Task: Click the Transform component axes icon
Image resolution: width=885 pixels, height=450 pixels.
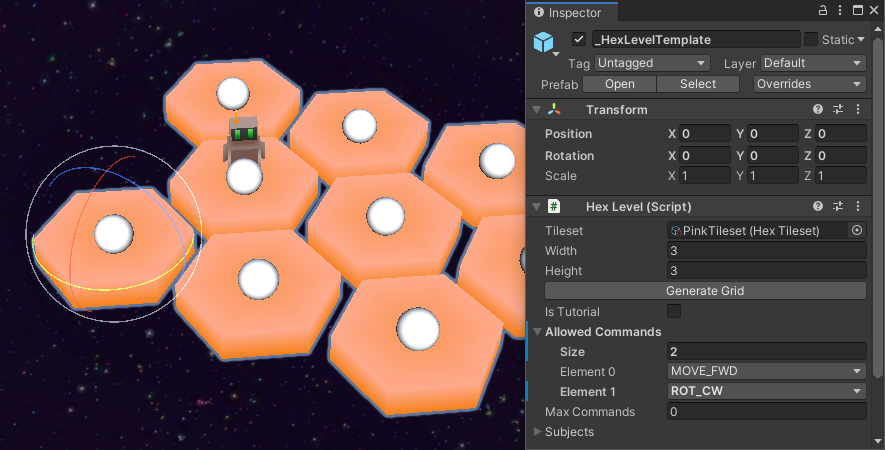Action: [554, 110]
